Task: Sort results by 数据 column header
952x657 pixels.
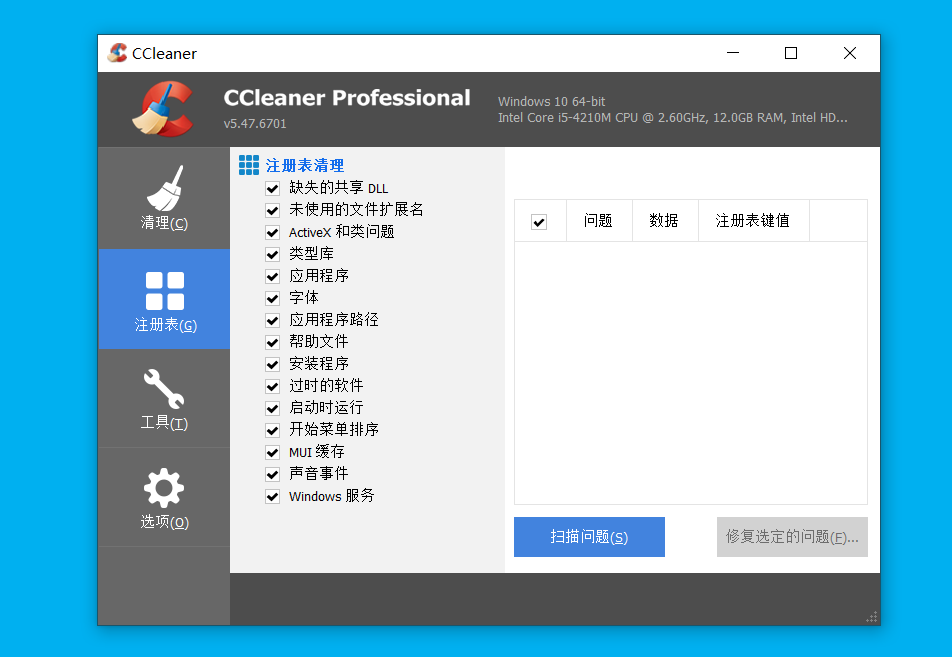Action: [665, 220]
